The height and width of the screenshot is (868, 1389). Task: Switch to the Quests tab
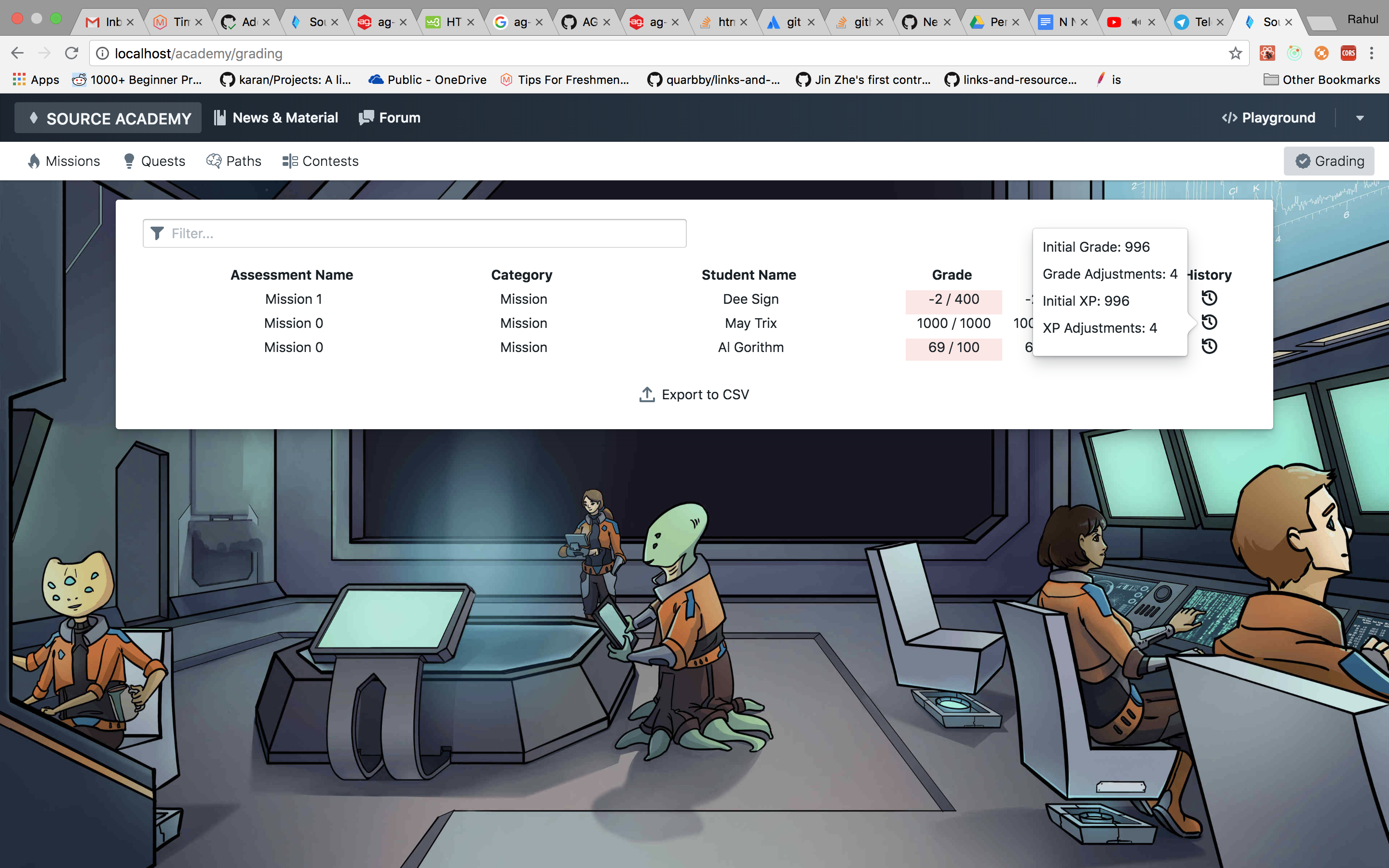(x=154, y=162)
